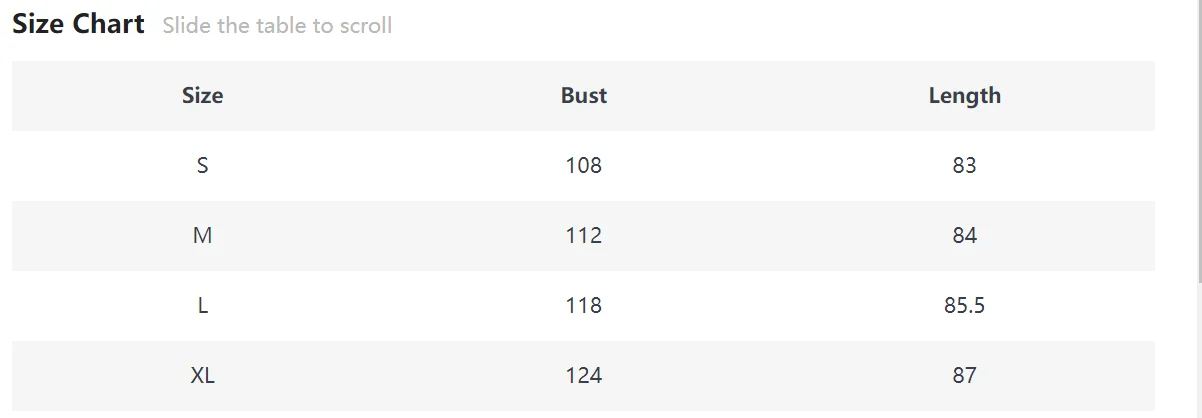Select the XL size cell
Screen dimensions: 1202x418
[202, 376]
